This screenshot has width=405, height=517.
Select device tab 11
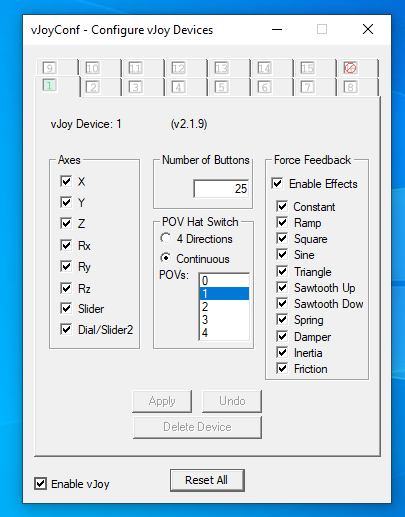(x=143, y=68)
